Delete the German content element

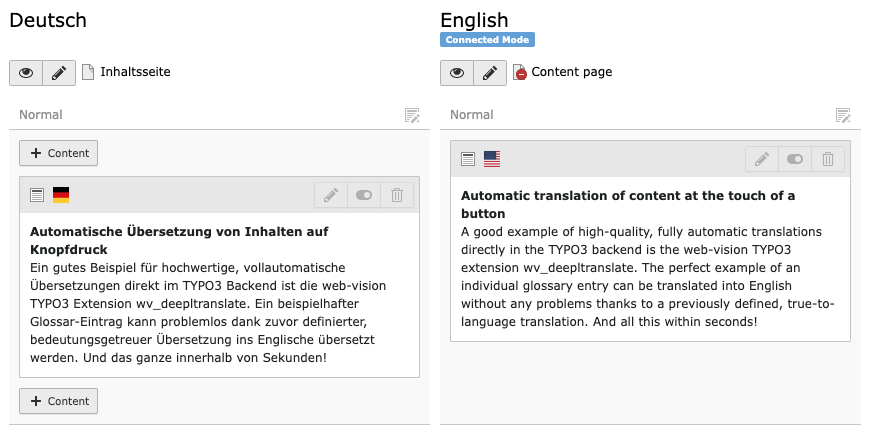[396, 195]
